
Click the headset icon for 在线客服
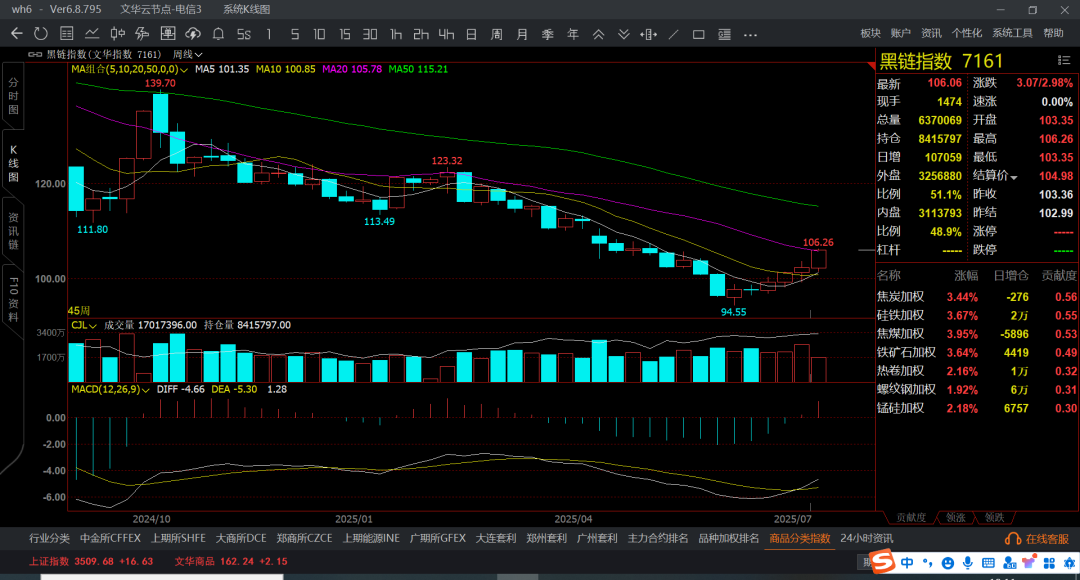click(x=1012, y=539)
